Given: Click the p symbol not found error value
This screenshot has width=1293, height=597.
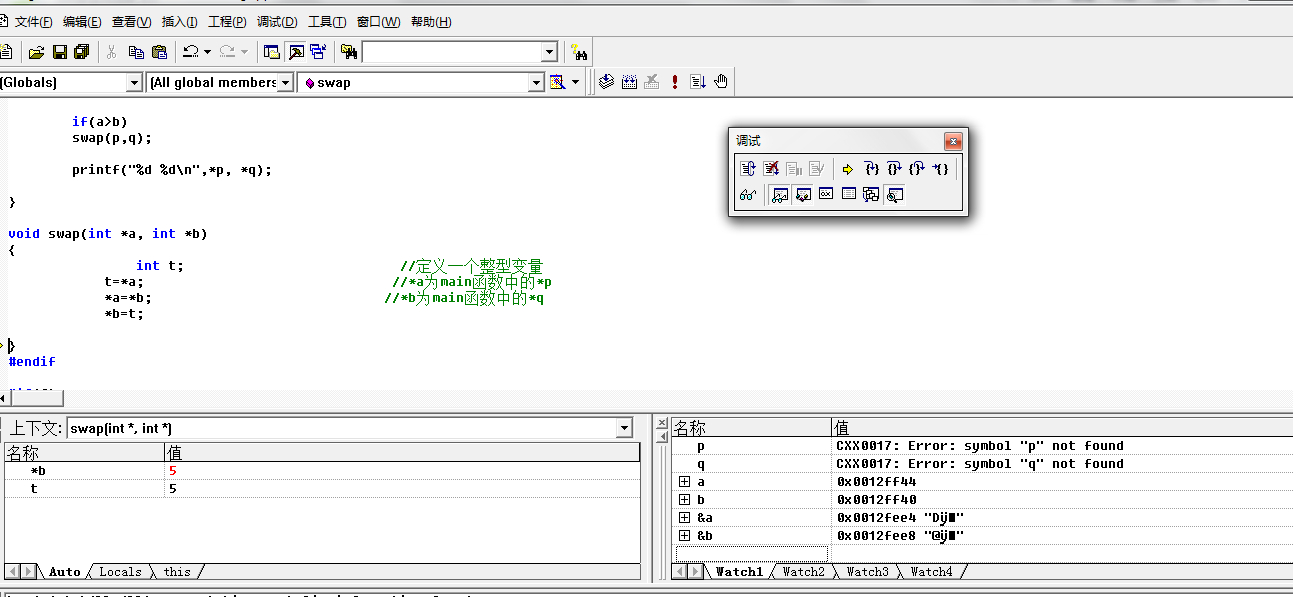Looking at the screenshot, I should pyautogui.click(x=980, y=446).
